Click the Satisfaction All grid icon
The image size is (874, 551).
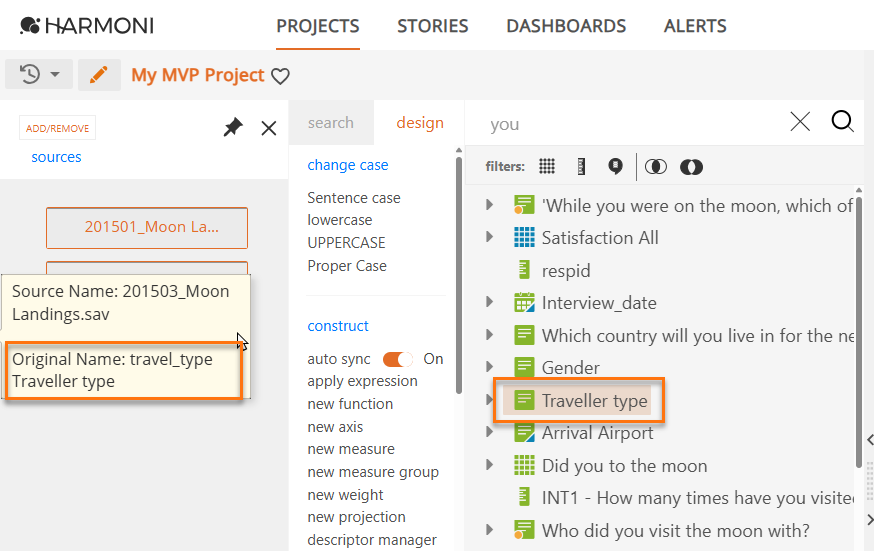point(524,237)
